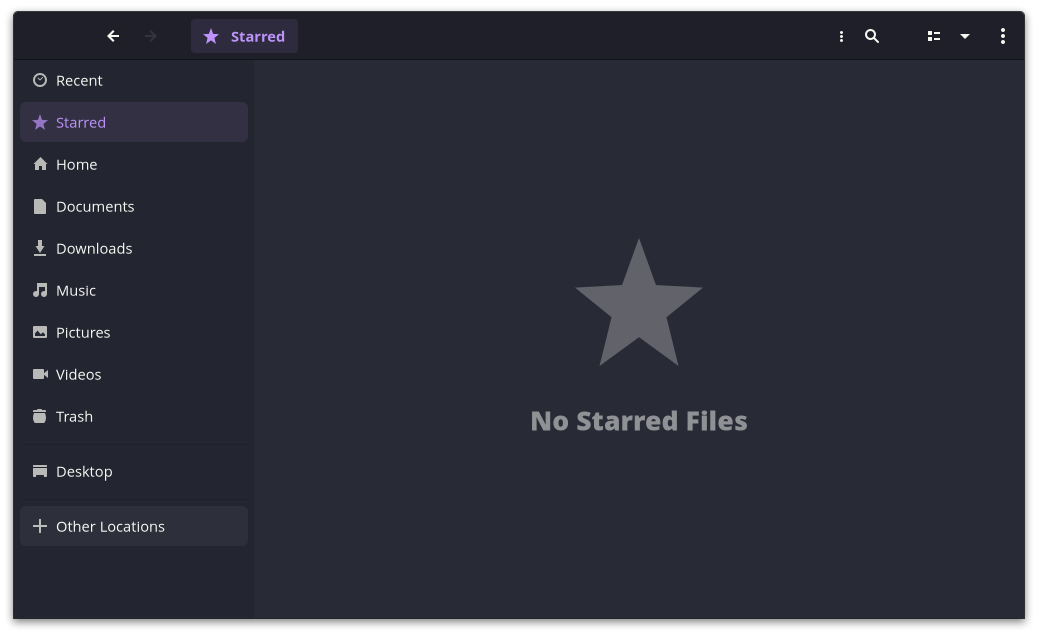Click the Starred tab in the path bar
Viewport: 1038px width, 635px height.
point(244,36)
